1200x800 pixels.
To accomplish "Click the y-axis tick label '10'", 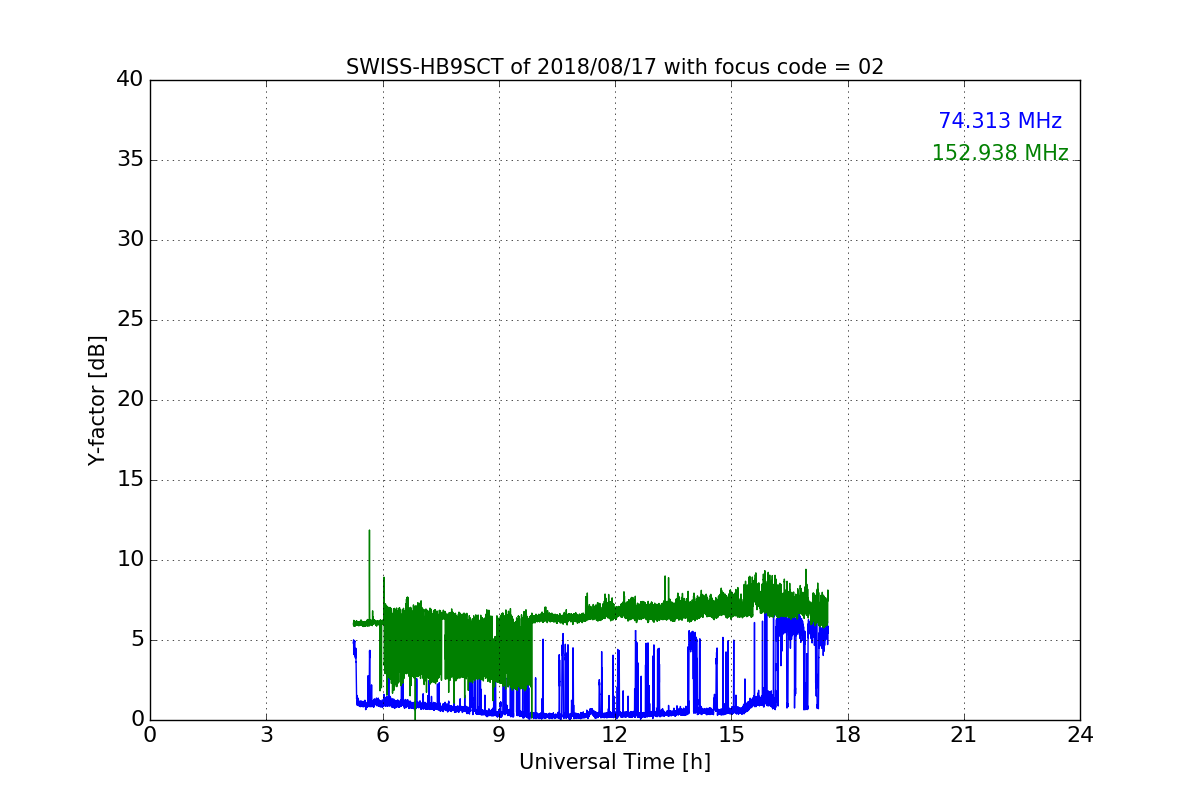I will click(x=130, y=560).
